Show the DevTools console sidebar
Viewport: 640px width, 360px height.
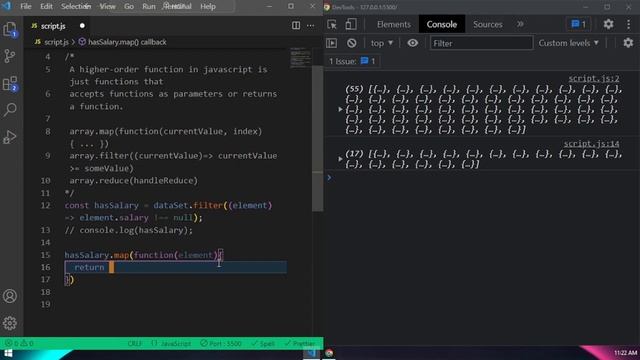pyautogui.click(x=332, y=43)
